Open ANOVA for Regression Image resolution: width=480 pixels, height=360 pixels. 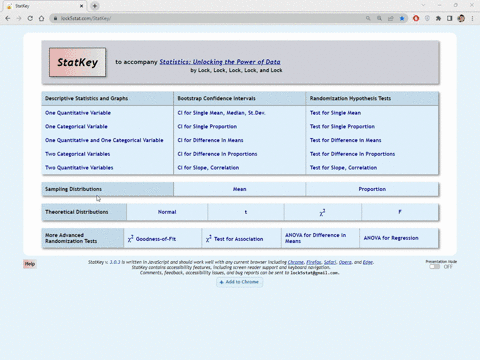pyautogui.click(x=391, y=238)
